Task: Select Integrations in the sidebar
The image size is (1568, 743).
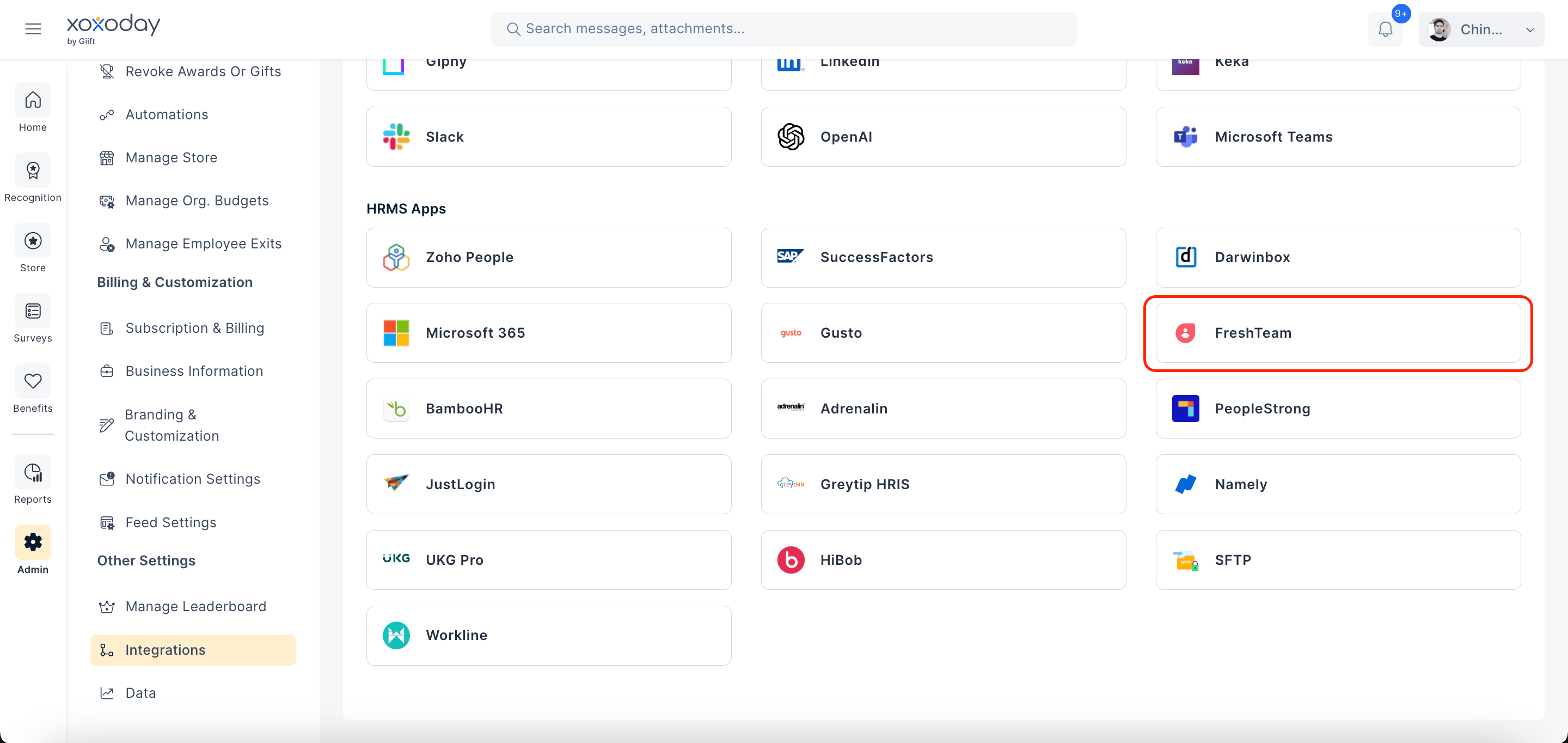Action: (x=193, y=650)
